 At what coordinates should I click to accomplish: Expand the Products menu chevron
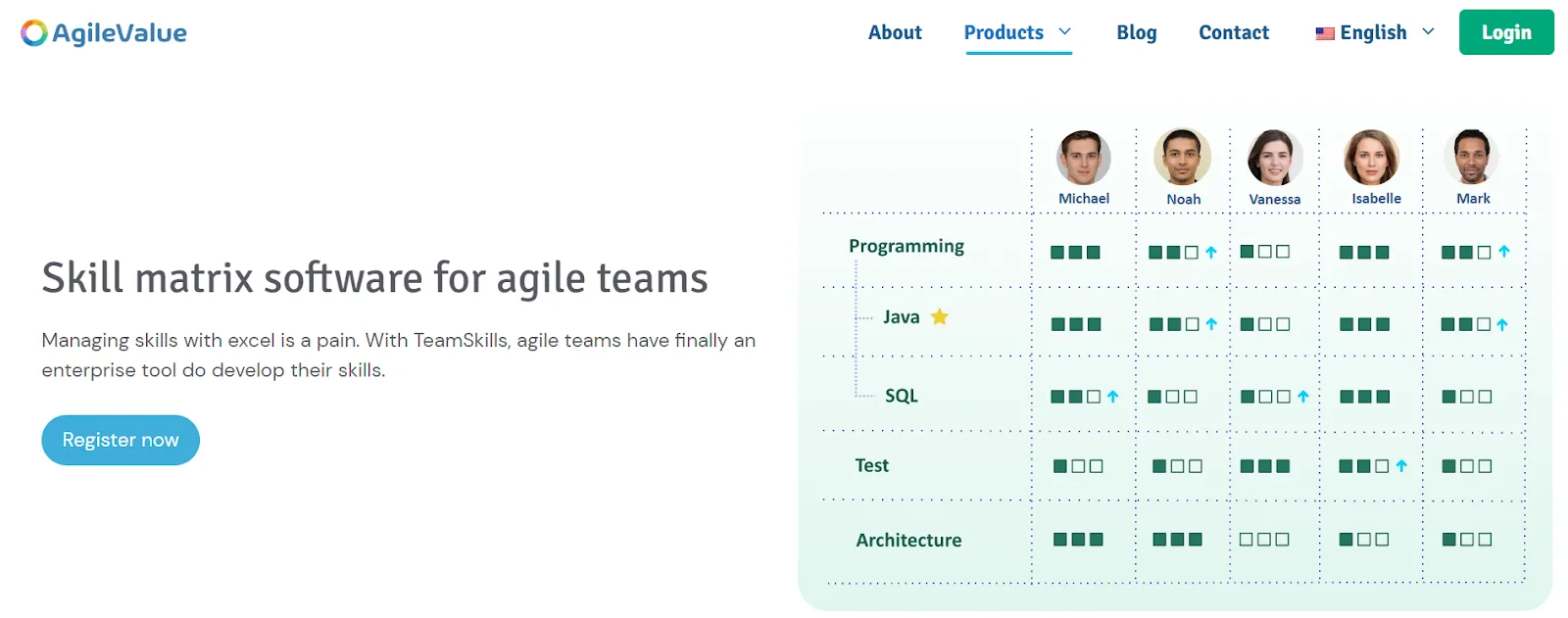pos(1064,32)
